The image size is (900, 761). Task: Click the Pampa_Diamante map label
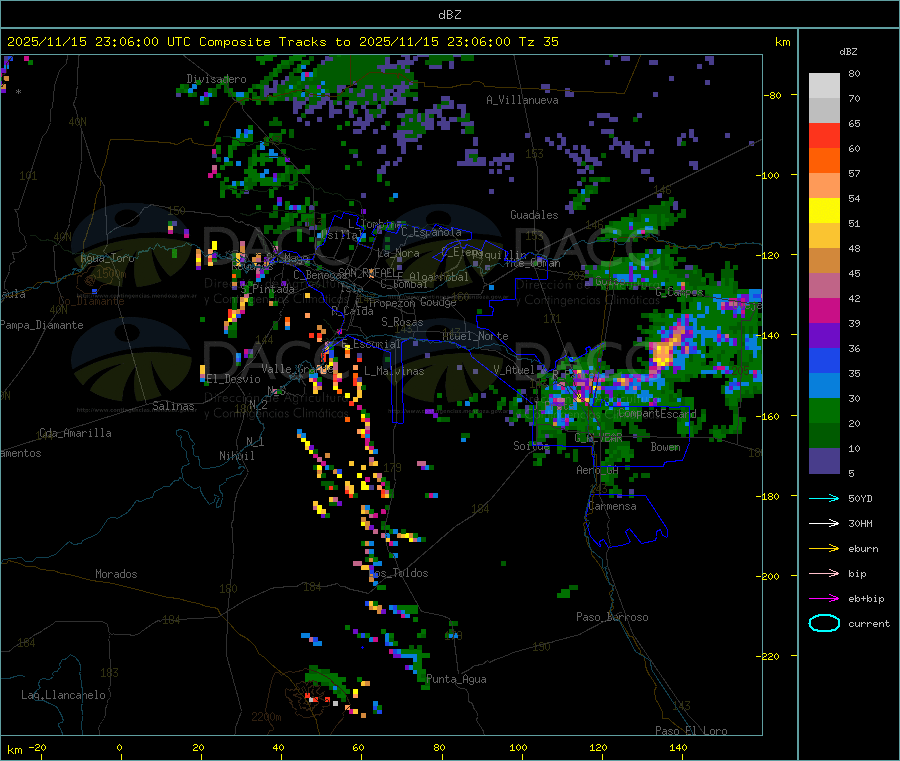coord(42,325)
